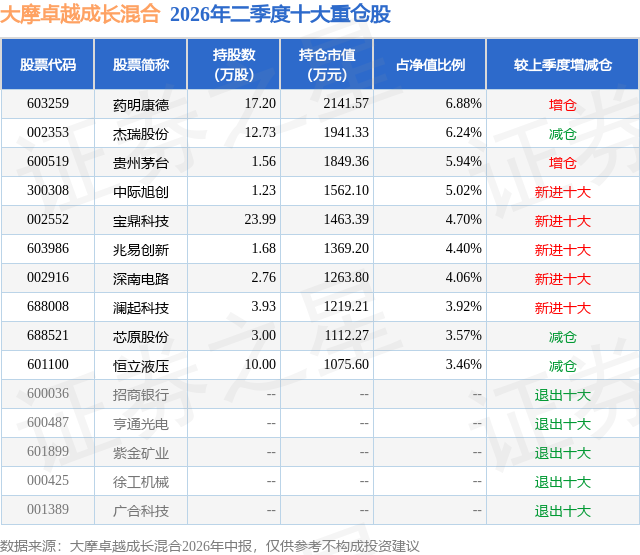Select stock code 001389 for 广合科技
This screenshot has height=555, width=640.
48,509
